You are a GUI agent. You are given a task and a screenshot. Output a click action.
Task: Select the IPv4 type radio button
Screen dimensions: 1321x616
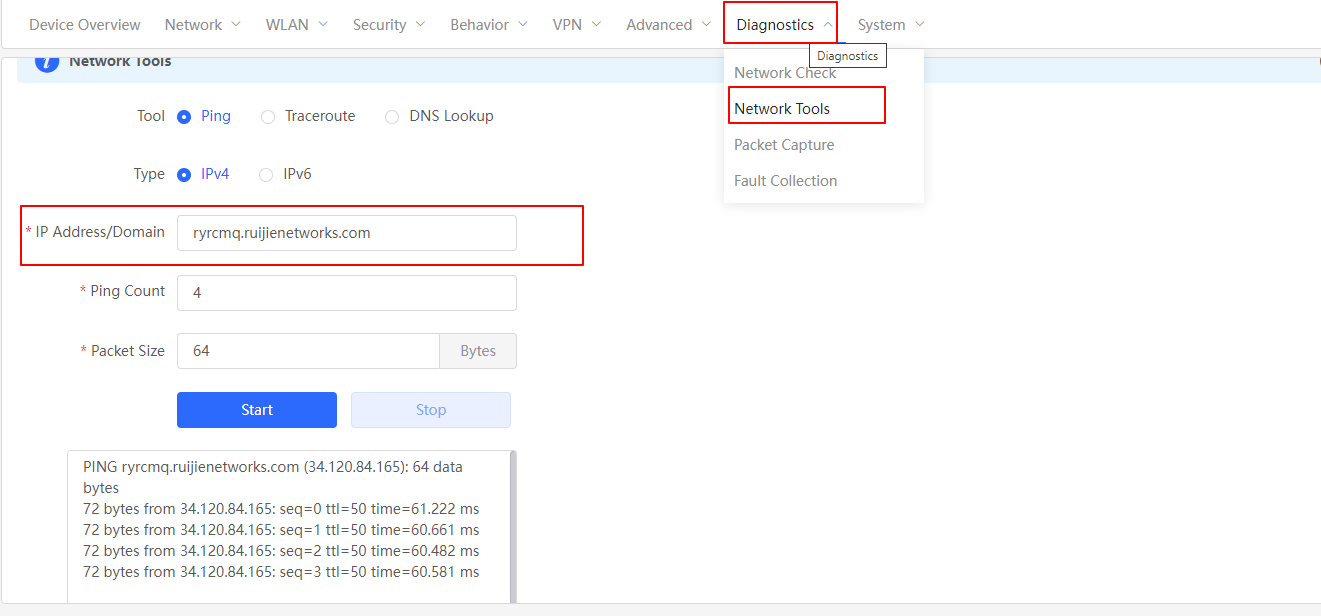pos(184,175)
